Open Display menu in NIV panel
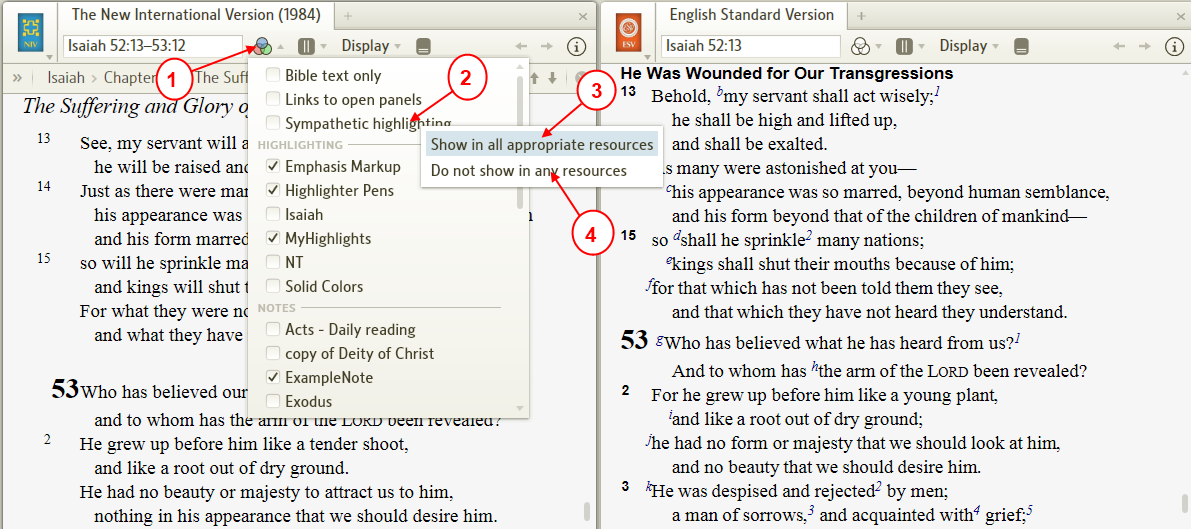 [371, 46]
